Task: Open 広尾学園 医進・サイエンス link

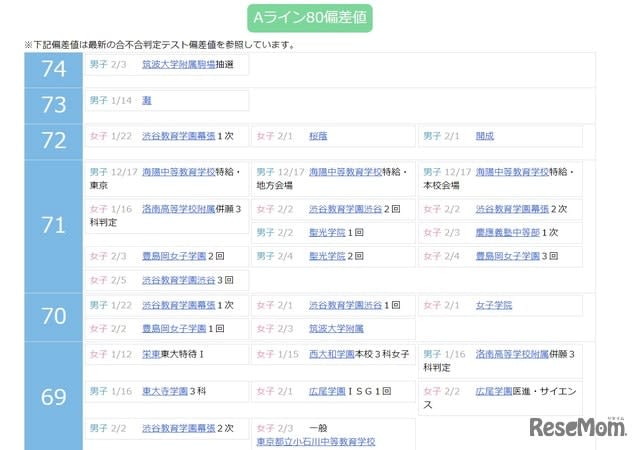Action: [x=494, y=391]
